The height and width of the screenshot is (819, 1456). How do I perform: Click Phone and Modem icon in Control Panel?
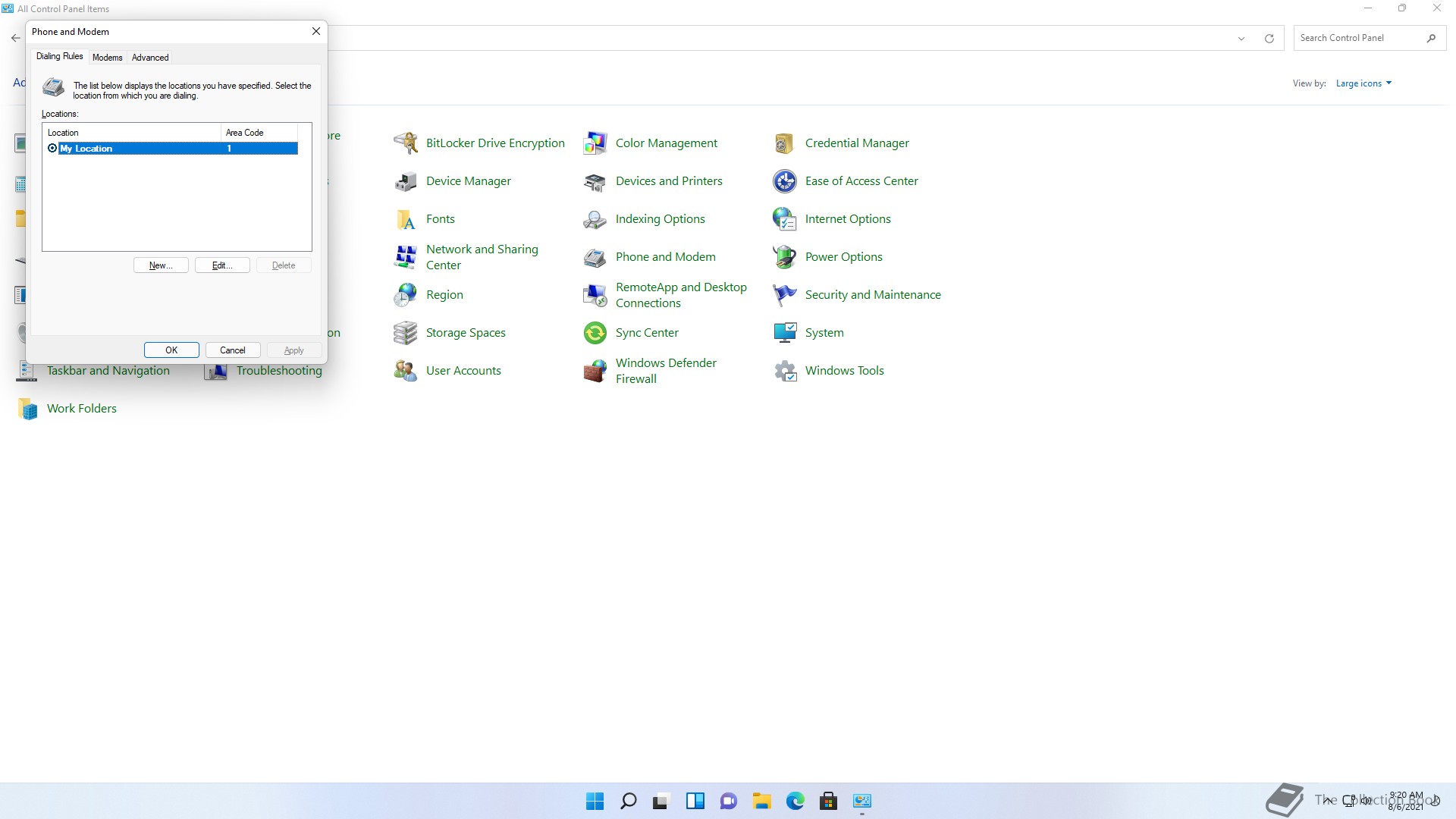click(x=595, y=256)
